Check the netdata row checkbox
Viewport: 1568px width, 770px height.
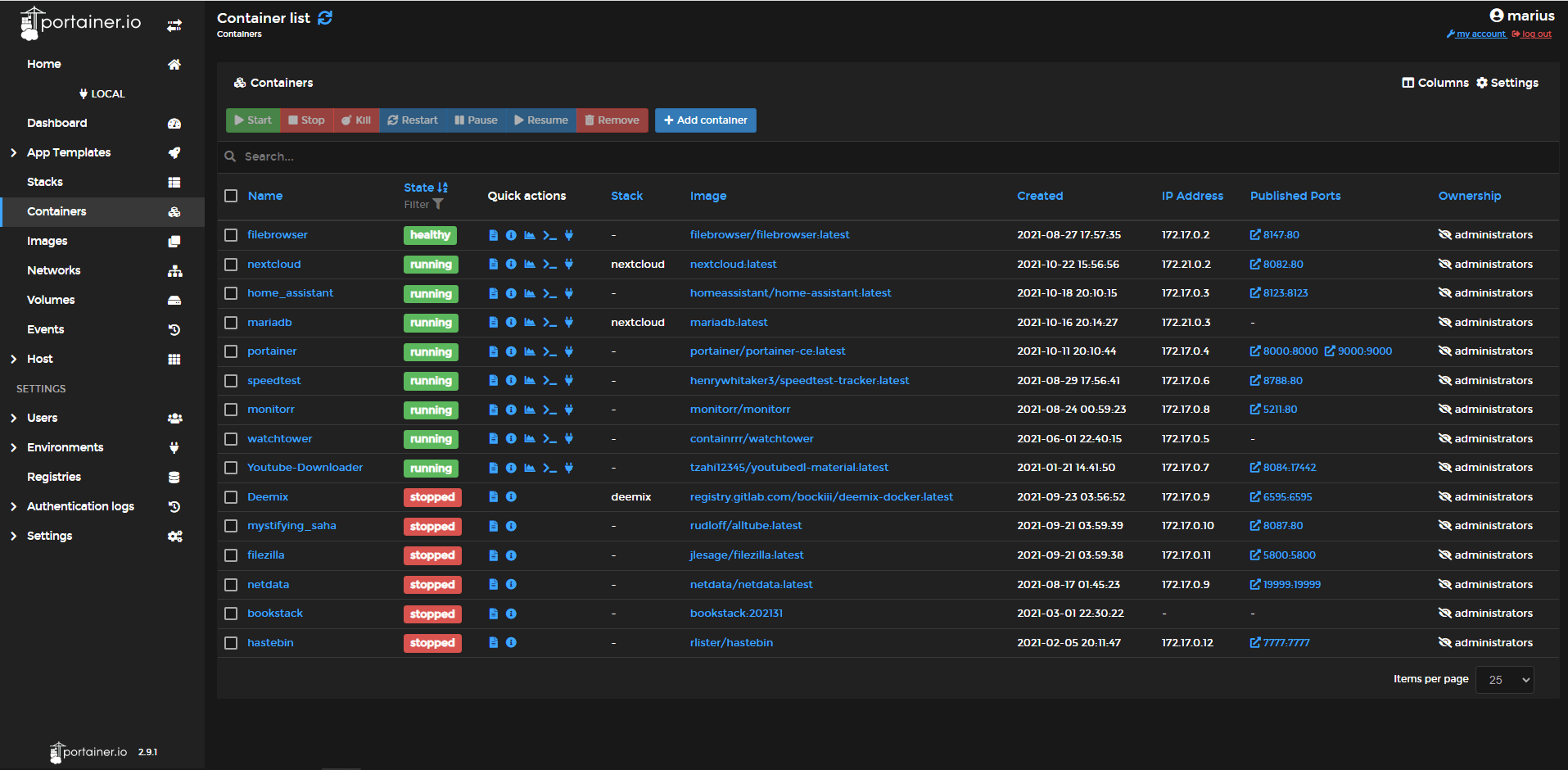click(231, 585)
